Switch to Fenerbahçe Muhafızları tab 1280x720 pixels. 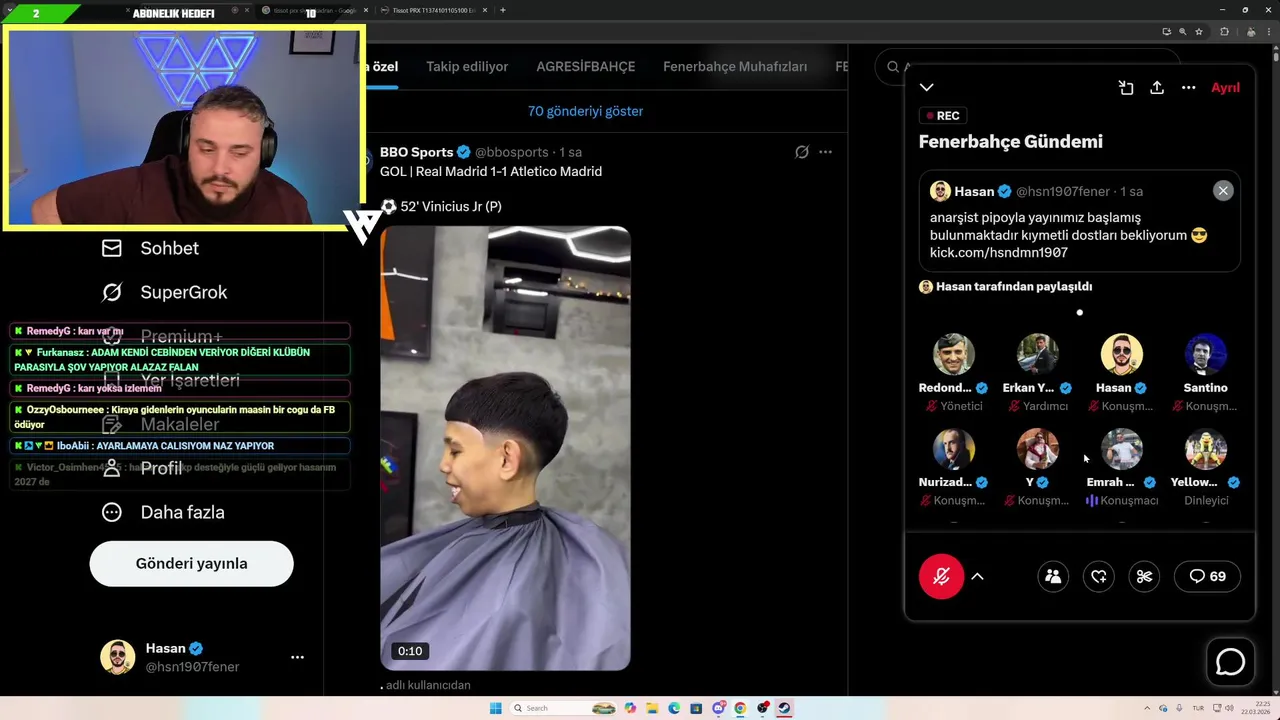tap(735, 67)
